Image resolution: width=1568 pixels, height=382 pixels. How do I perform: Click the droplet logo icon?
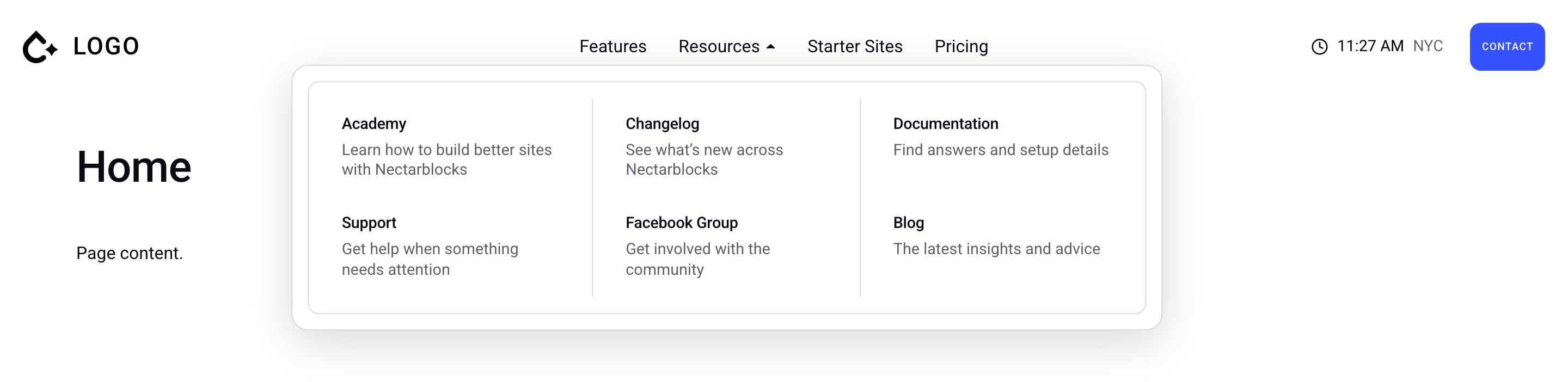point(40,47)
